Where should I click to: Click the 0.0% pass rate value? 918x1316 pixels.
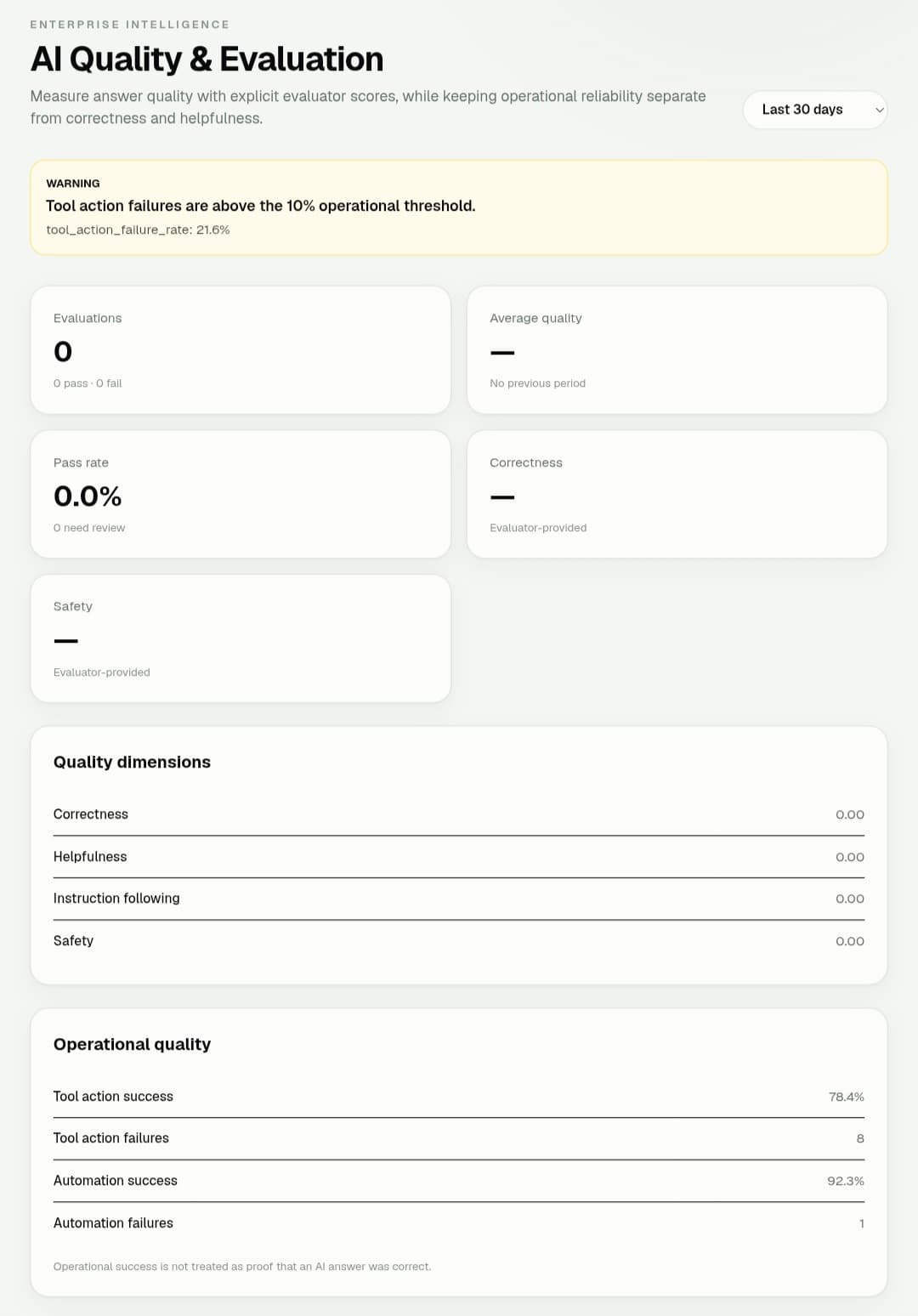88,496
